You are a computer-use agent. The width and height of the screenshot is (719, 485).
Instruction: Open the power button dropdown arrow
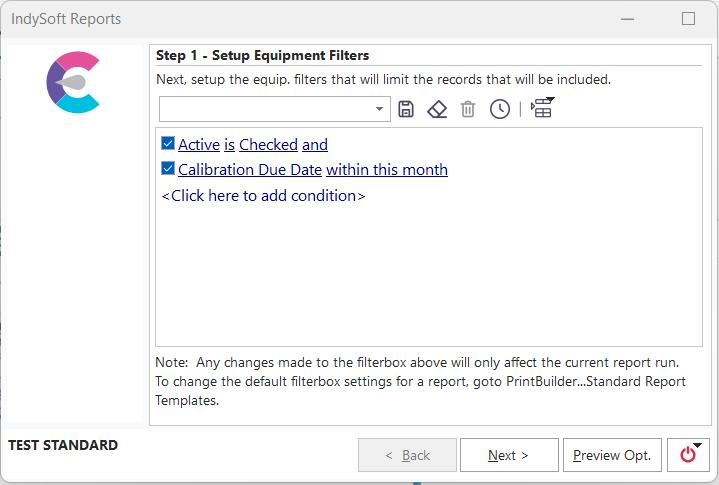(x=697, y=446)
